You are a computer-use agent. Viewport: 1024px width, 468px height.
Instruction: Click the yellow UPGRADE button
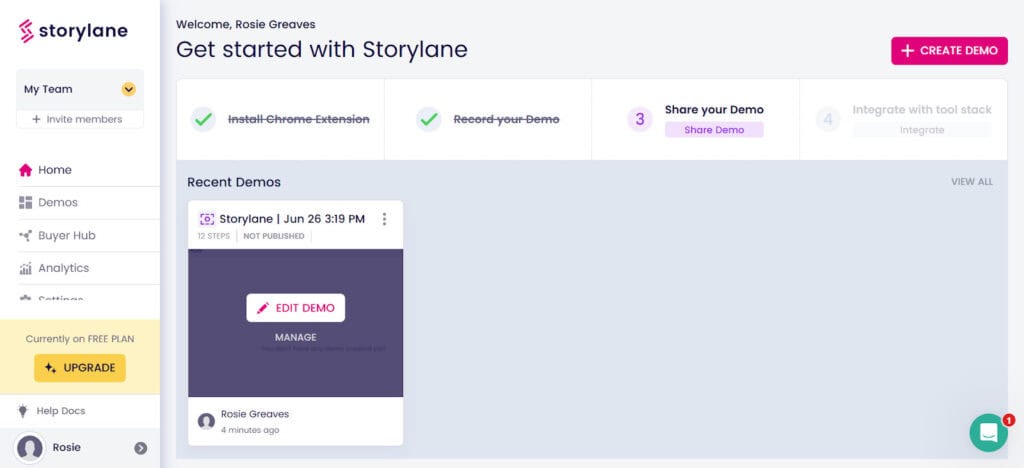point(80,368)
